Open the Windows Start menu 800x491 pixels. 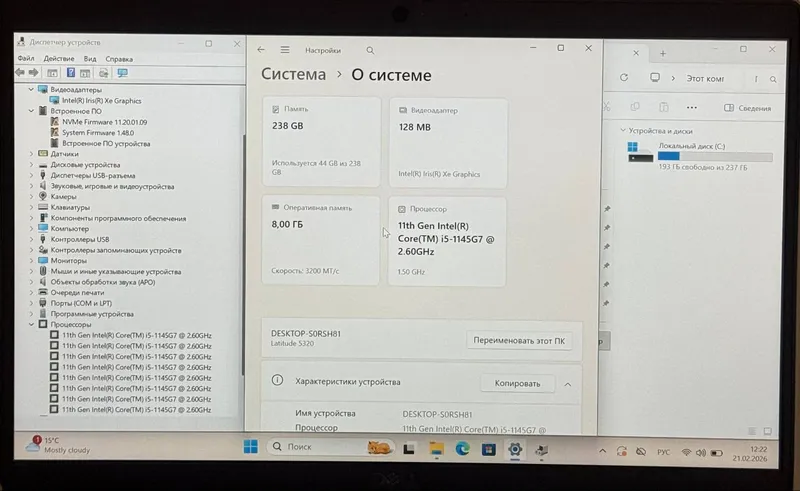click(251, 447)
